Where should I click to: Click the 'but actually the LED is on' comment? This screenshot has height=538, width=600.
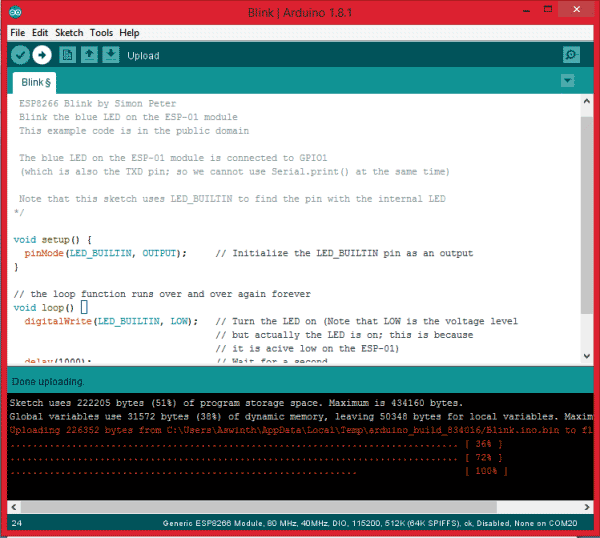(344, 335)
